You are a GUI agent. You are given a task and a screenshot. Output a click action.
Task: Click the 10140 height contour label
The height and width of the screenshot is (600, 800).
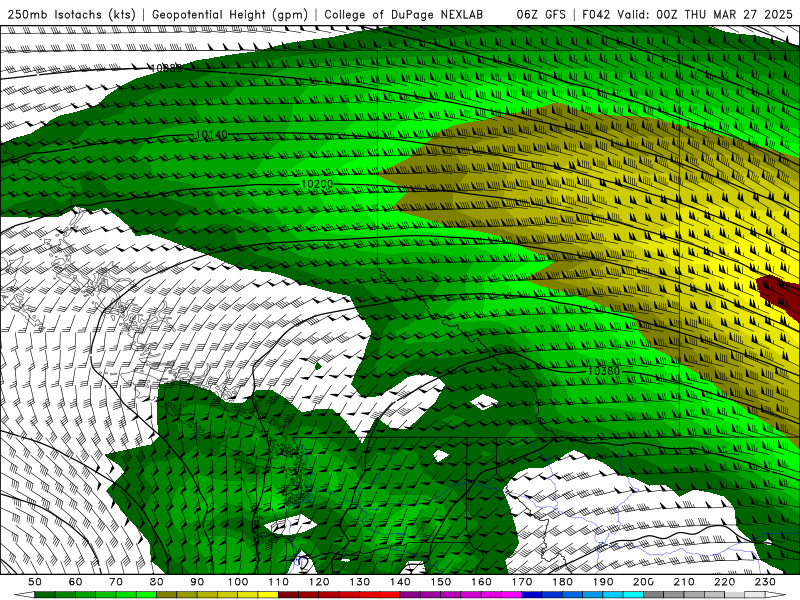[x=211, y=135]
